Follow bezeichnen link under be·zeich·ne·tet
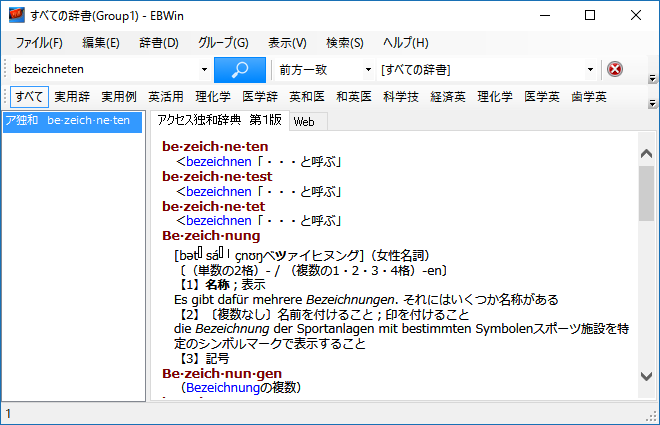 tap(218, 220)
